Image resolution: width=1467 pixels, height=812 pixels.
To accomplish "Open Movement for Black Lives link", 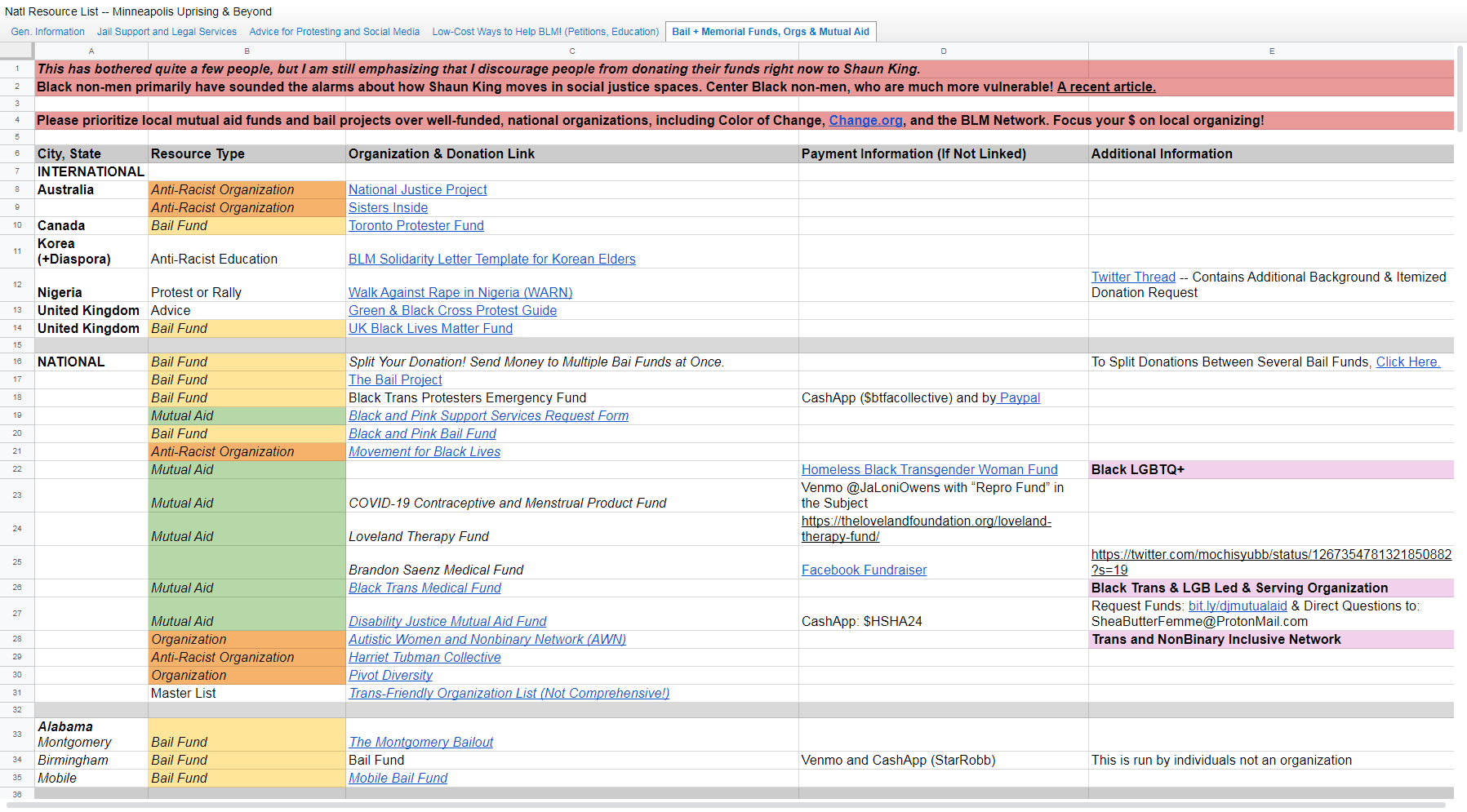I will 425,451.
